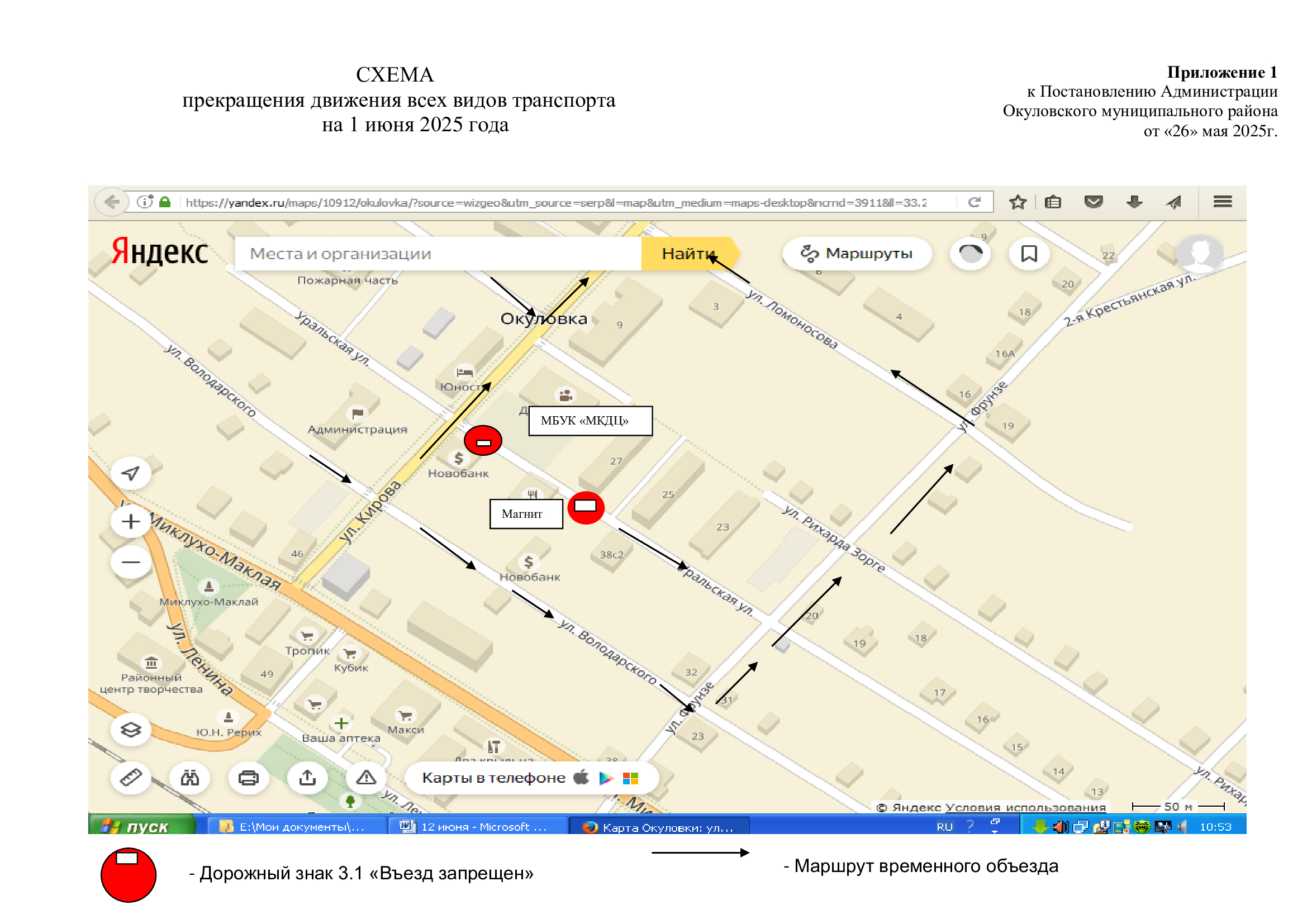This screenshot has height=924, width=1307.
Task: Reload the page with refresh icon
Action: pos(975,202)
